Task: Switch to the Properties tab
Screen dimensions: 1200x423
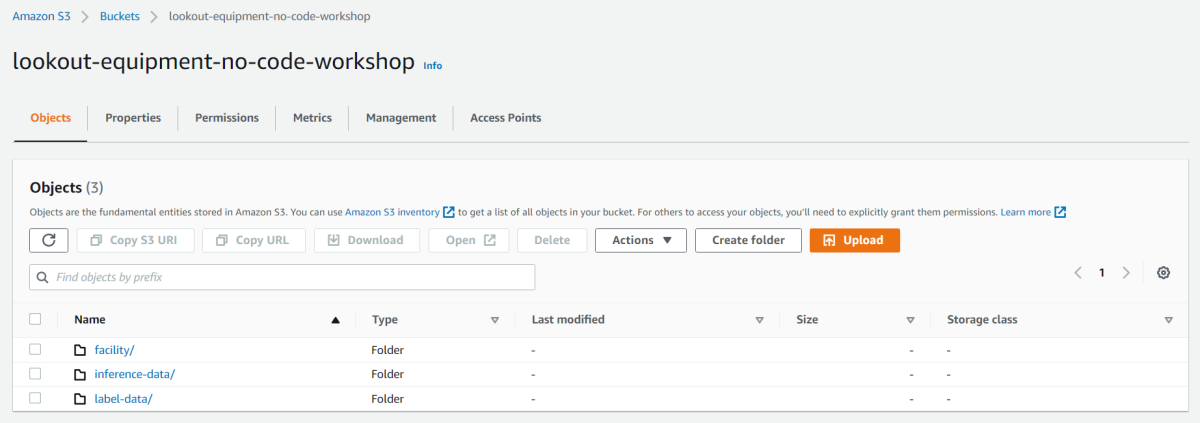Action: (x=133, y=118)
